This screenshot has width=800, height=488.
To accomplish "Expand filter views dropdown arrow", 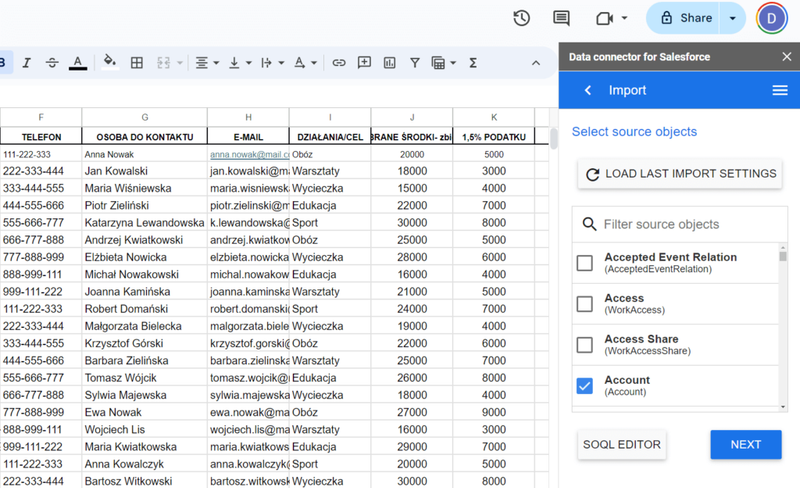I will [453, 63].
